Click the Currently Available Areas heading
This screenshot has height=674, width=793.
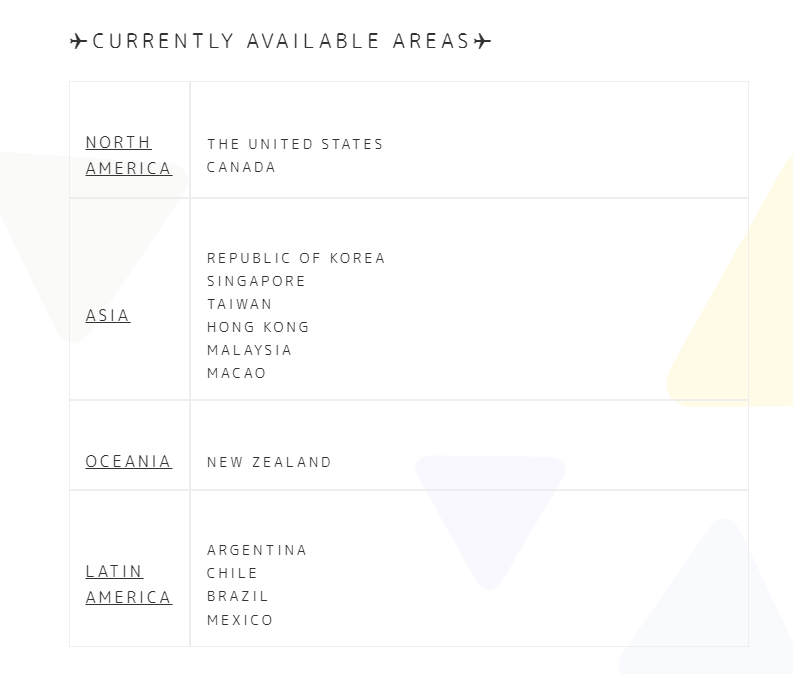point(281,41)
